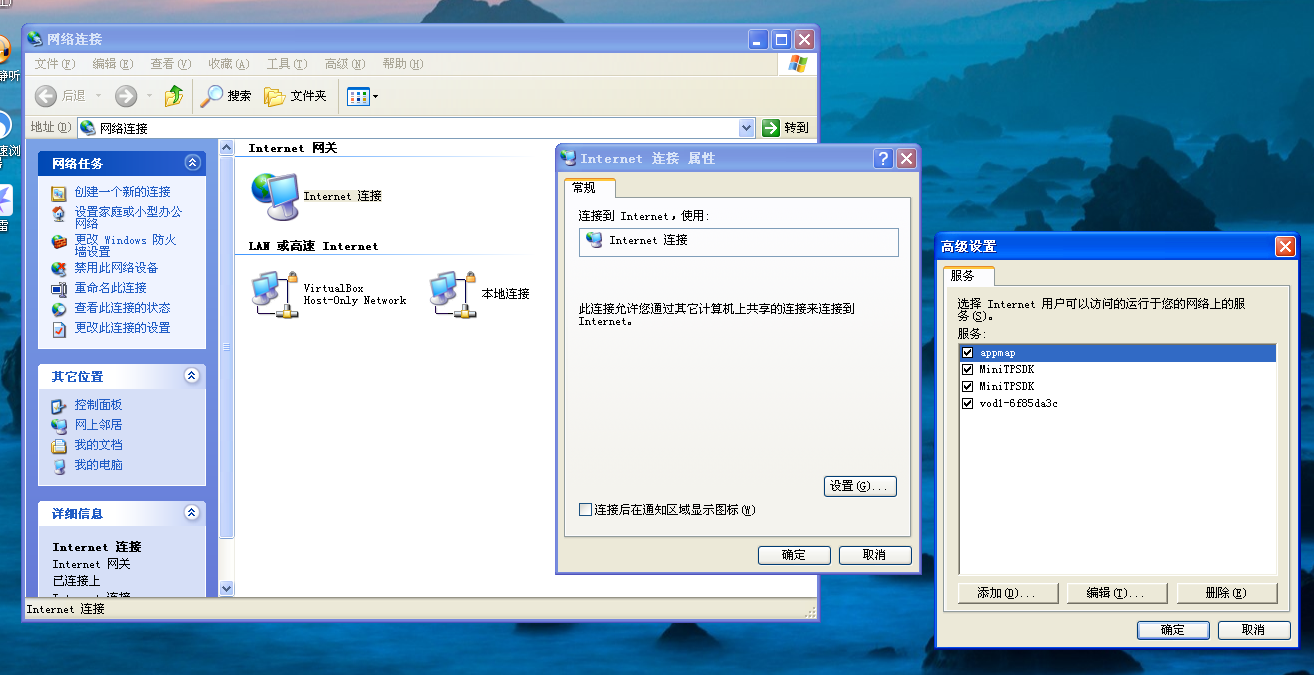Open the address bar dropdown arrow
Image resolution: width=1314 pixels, height=675 pixels.
coord(746,128)
